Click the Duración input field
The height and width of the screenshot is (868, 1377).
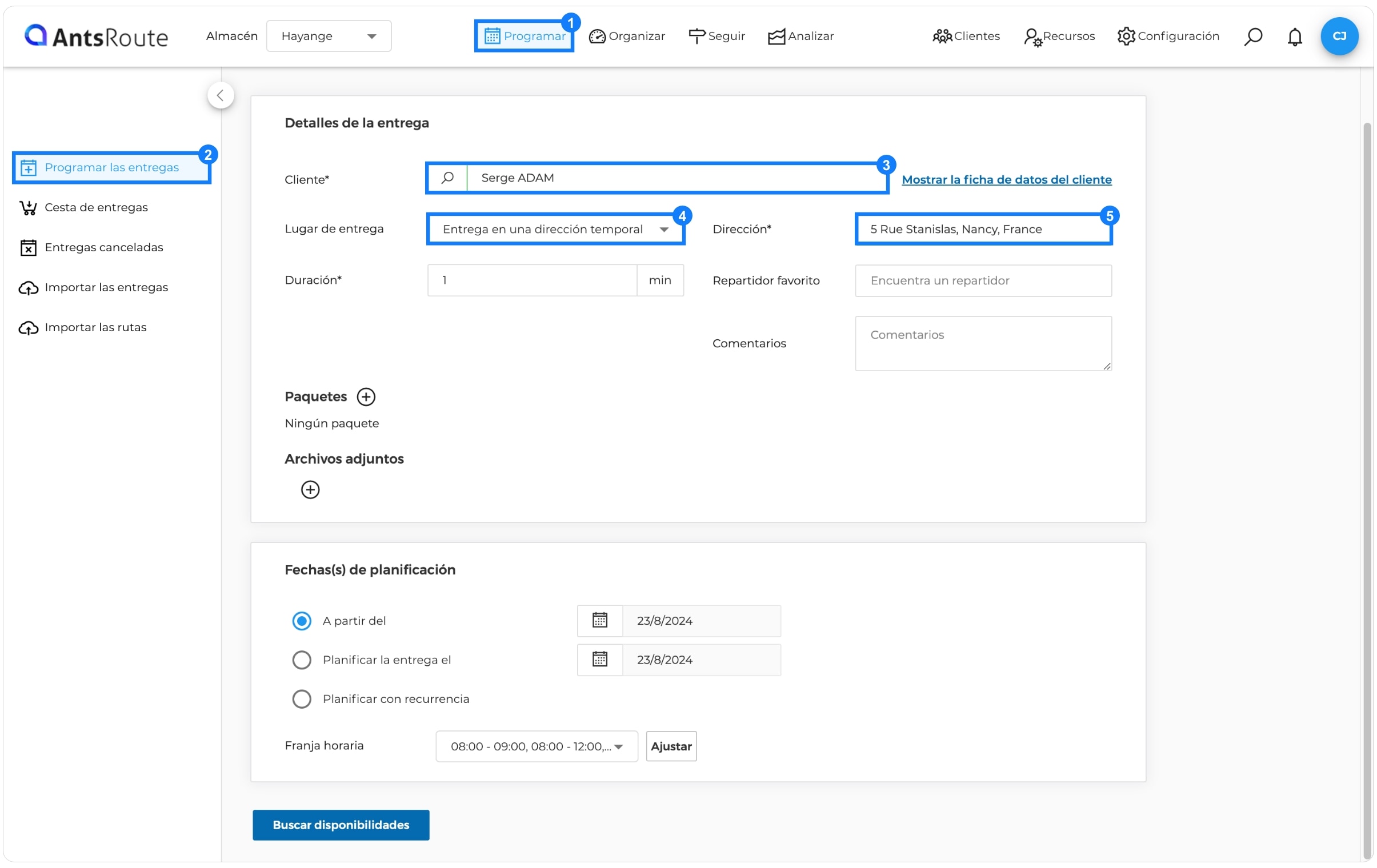click(x=532, y=280)
